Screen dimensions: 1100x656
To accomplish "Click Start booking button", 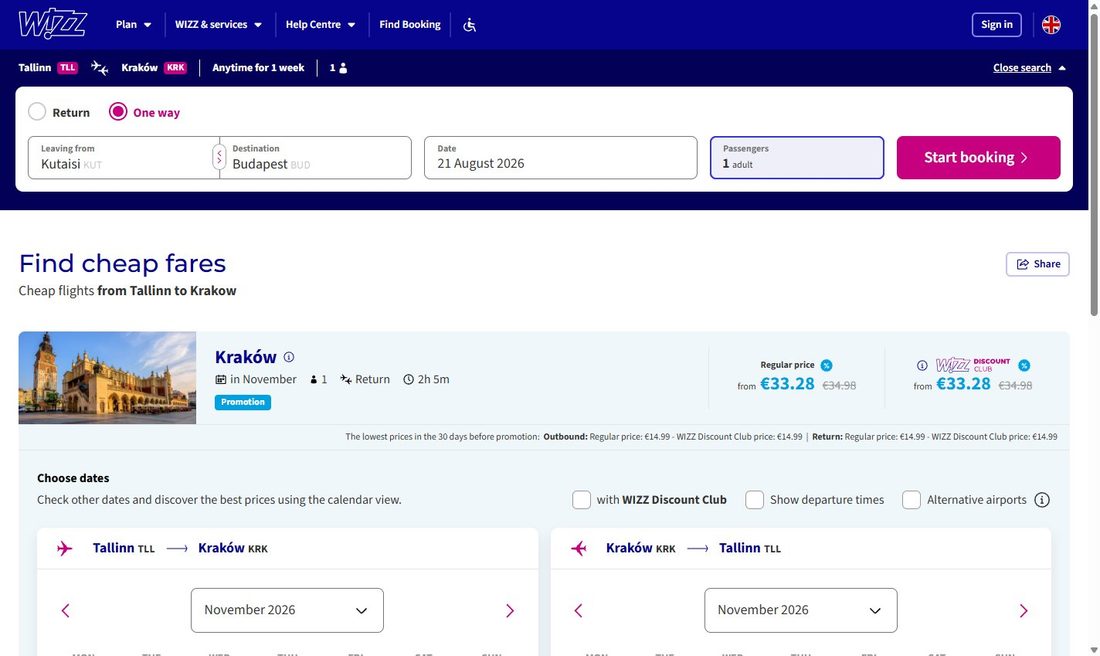I will click(x=978, y=157).
